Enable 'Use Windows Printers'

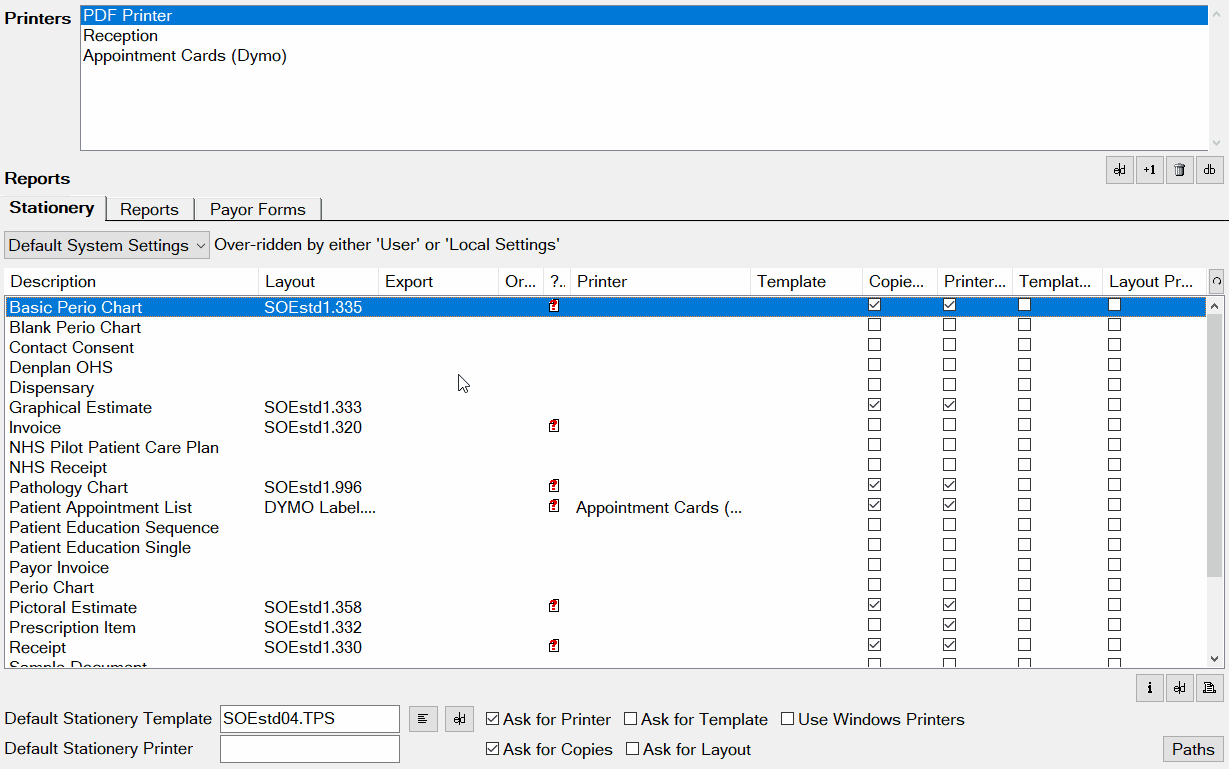788,719
